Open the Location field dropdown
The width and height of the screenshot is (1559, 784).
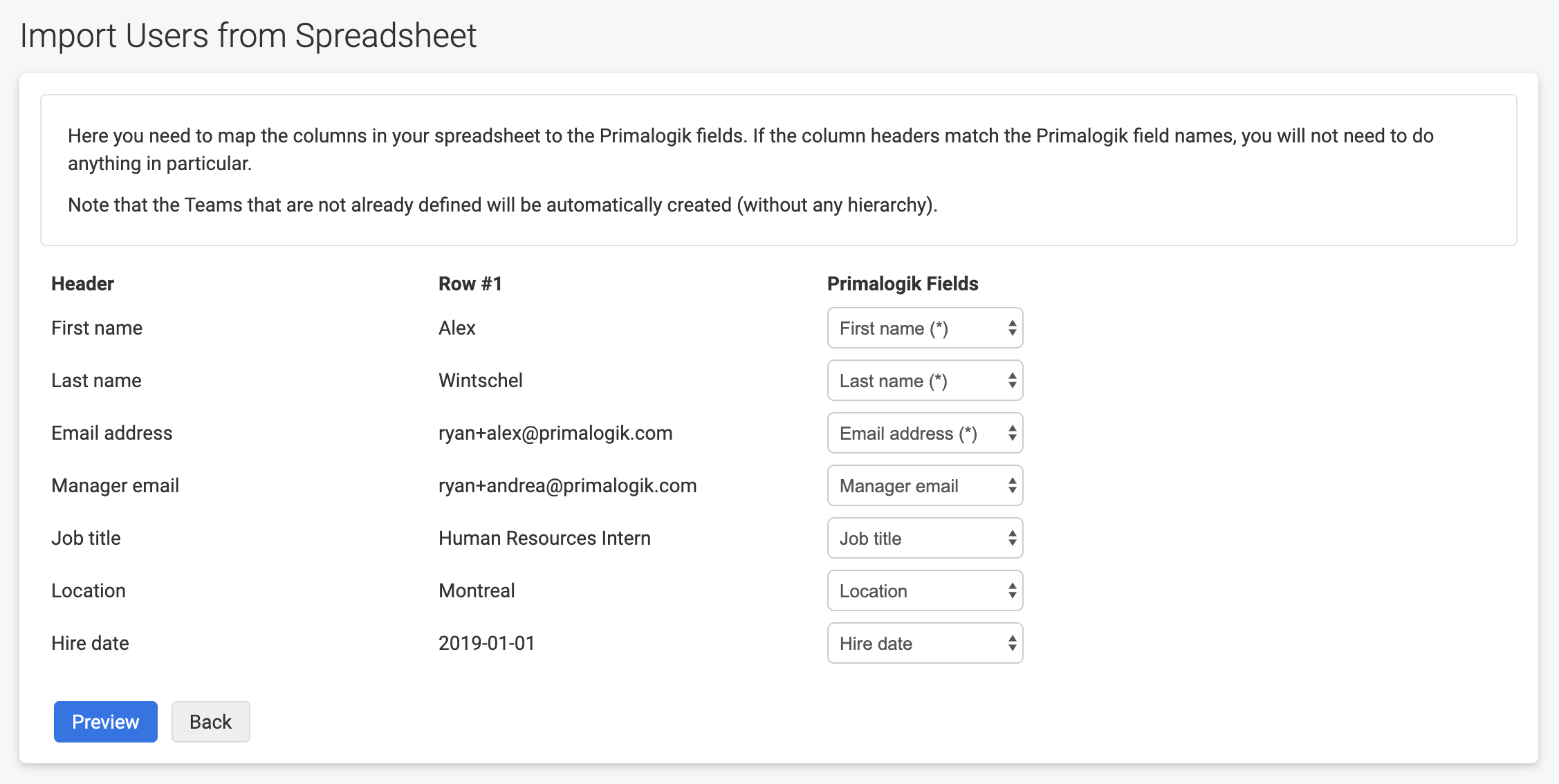(924, 591)
